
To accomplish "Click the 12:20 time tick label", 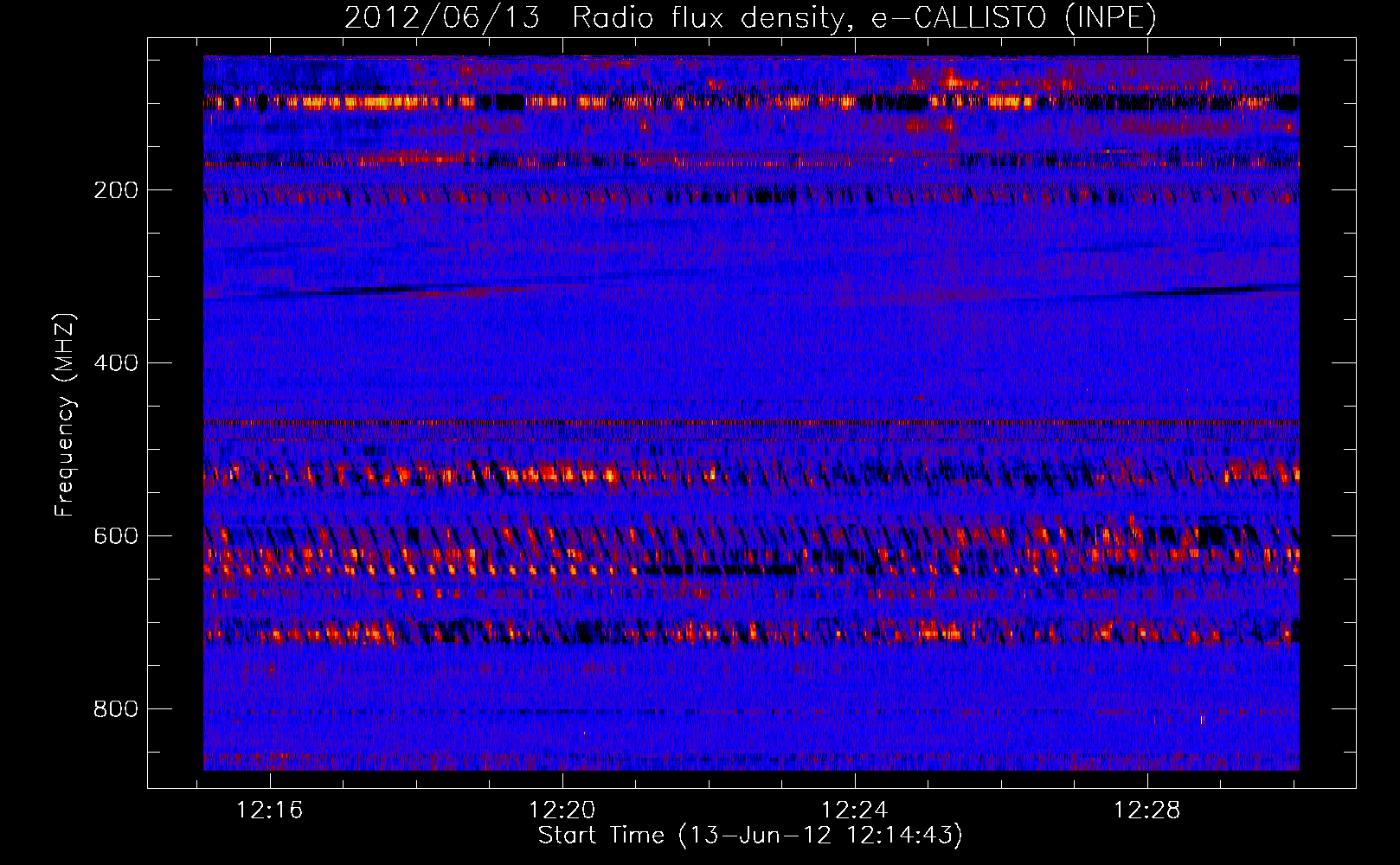I will [562, 811].
